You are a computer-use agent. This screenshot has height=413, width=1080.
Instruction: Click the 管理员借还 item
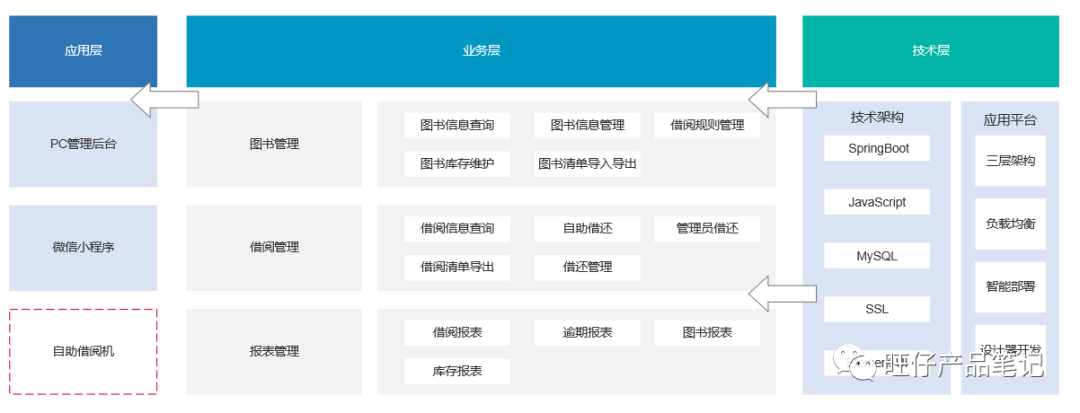(x=707, y=229)
